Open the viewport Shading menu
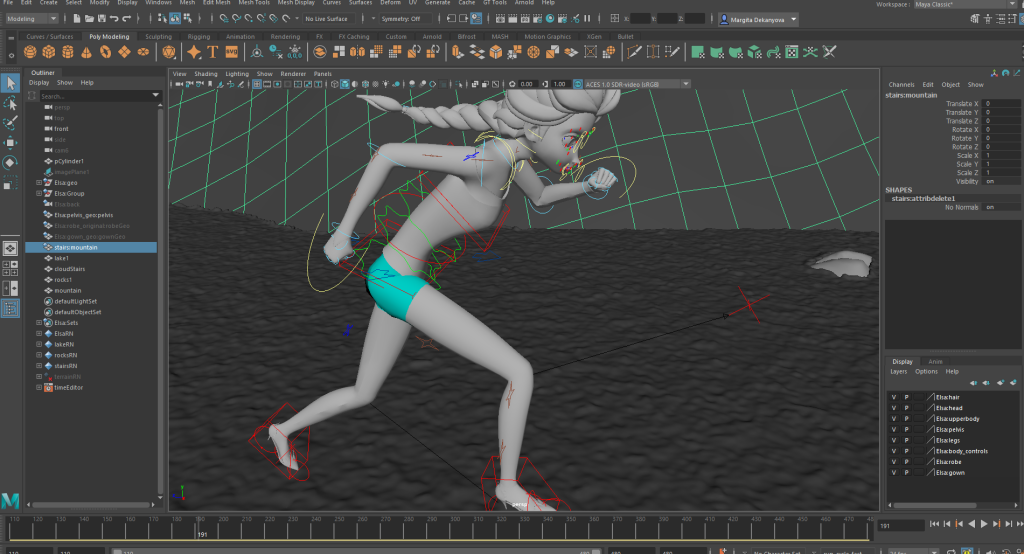Image resolution: width=1024 pixels, height=554 pixels. pos(206,74)
